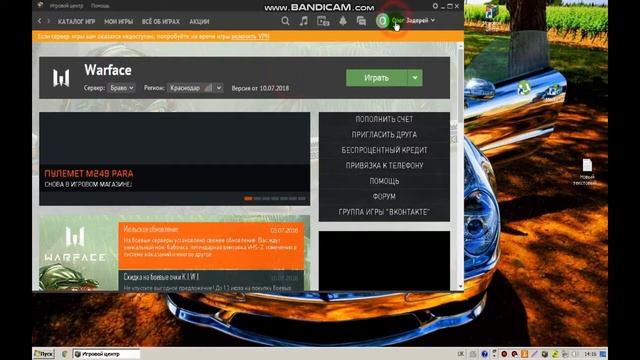The image size is (640, 360).
Task: Go forward with the right arrow
Action: tap(49, 21)
